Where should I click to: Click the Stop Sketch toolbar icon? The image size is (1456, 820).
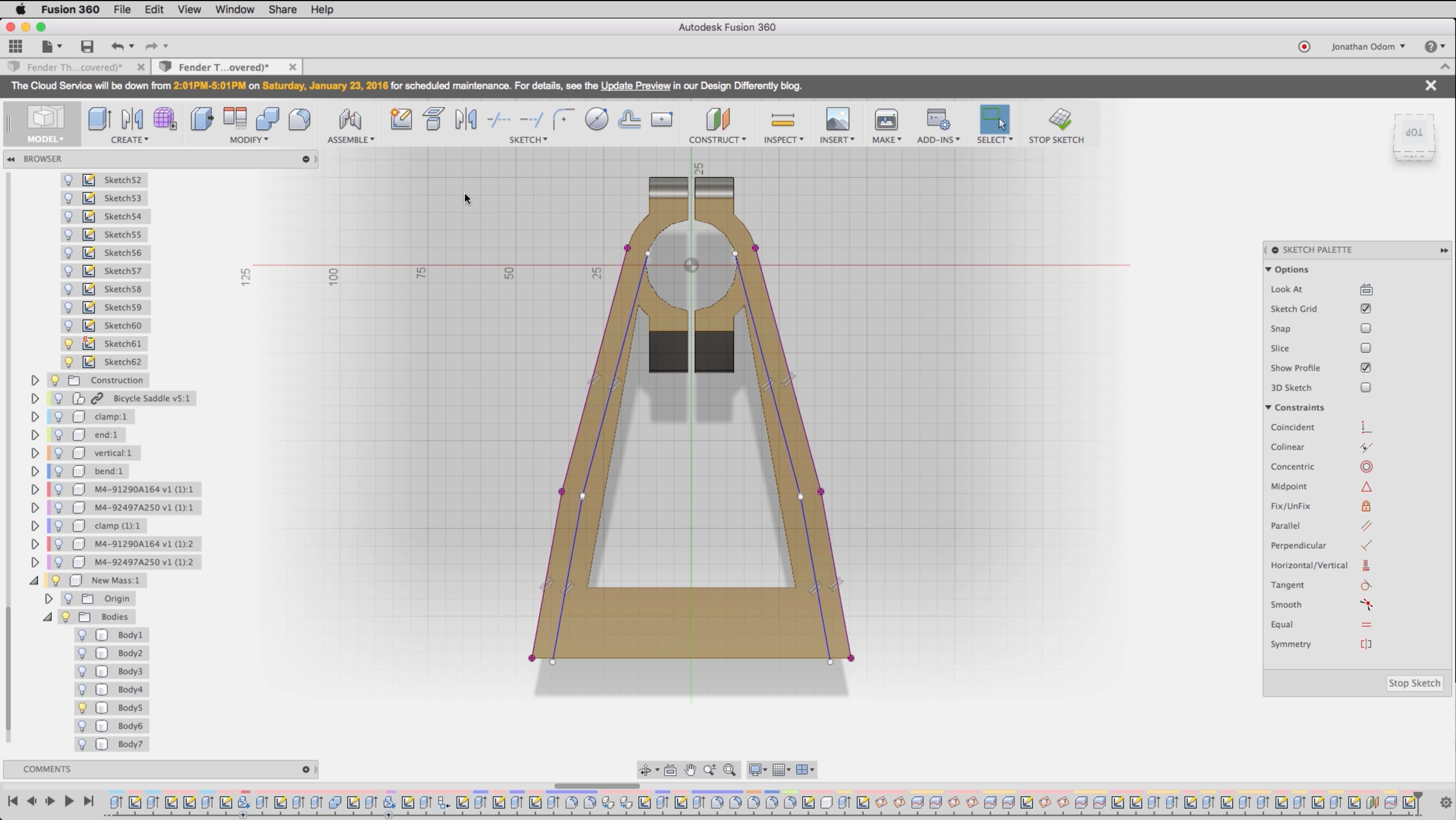coord(1060,119)
